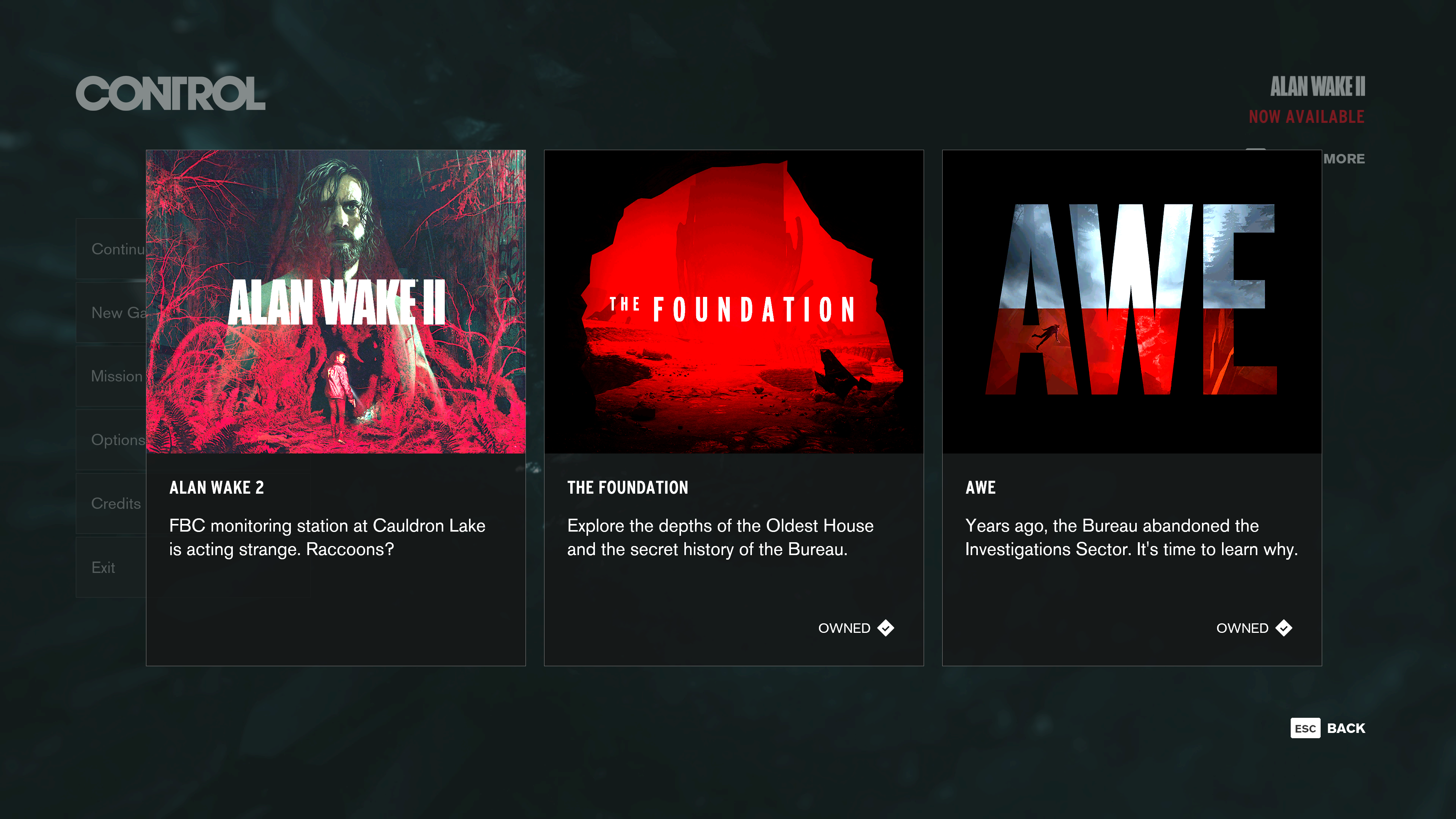Select The Foundation red cave artwork
Screen dimensions: 1456x819
734,301
